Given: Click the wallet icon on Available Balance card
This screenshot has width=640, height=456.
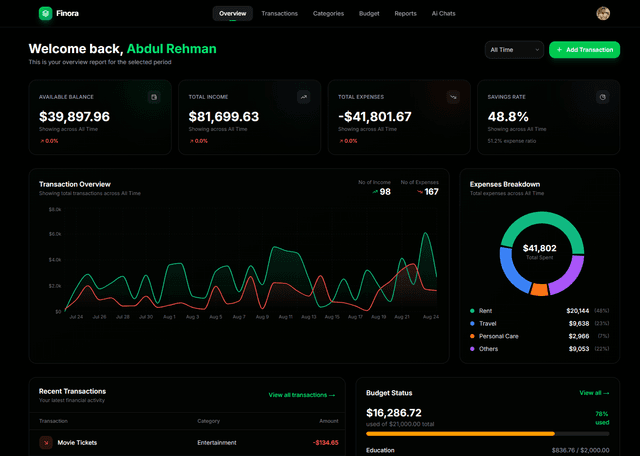Looking at the screenshot, I should [154, 97].
